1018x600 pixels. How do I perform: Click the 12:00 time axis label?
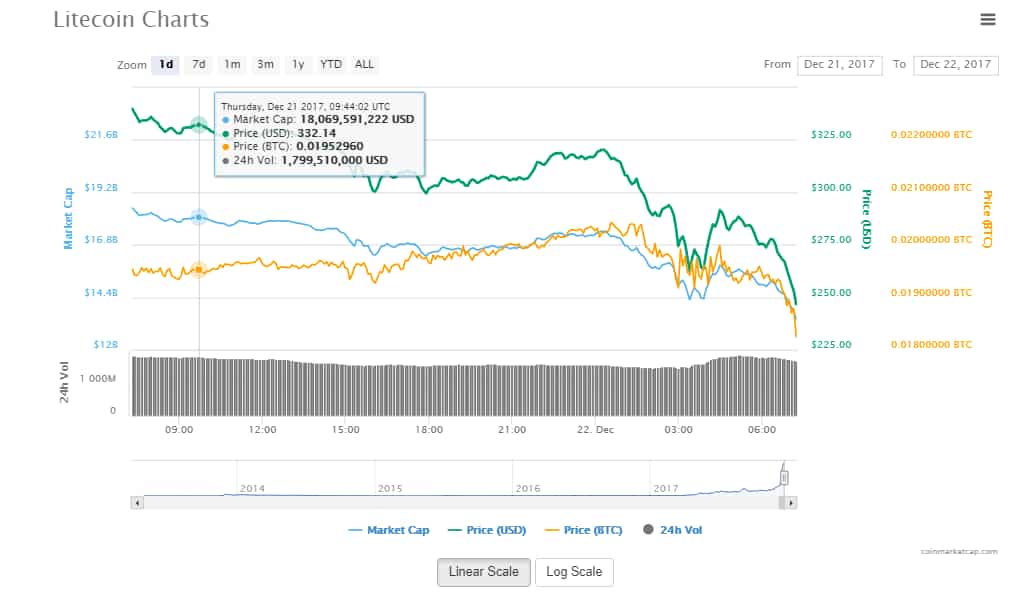tap(262, 430)
